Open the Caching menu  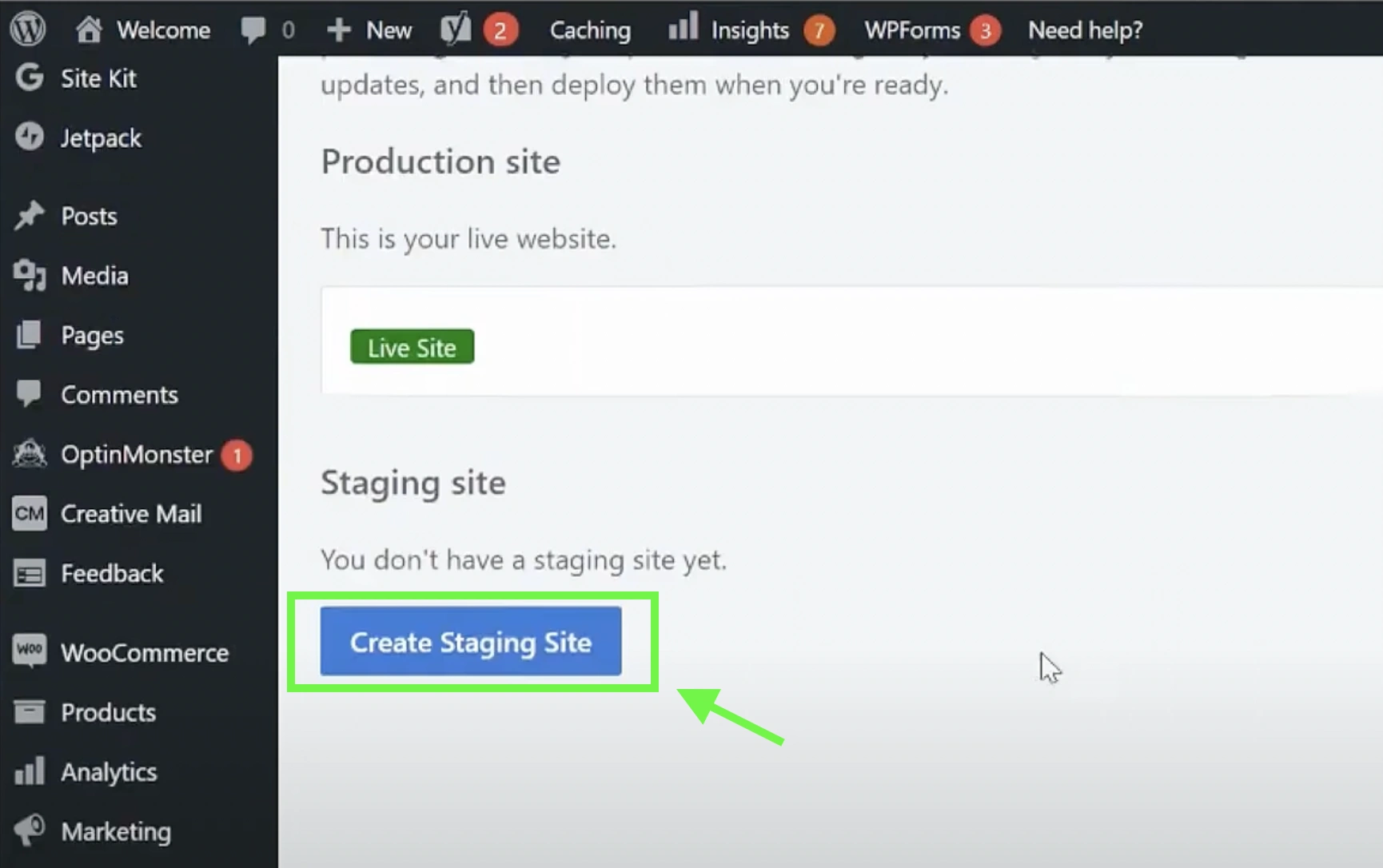pos(590,30)
